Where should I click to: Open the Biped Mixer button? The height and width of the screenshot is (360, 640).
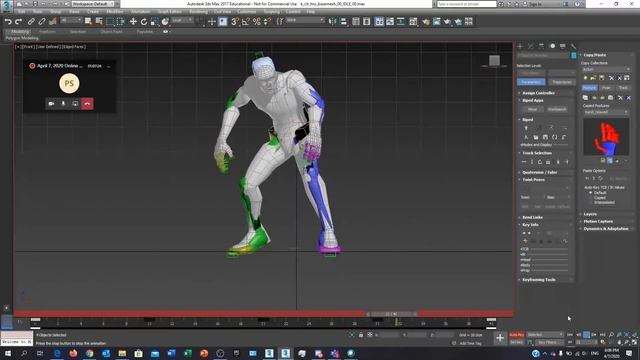pos(533,109)
